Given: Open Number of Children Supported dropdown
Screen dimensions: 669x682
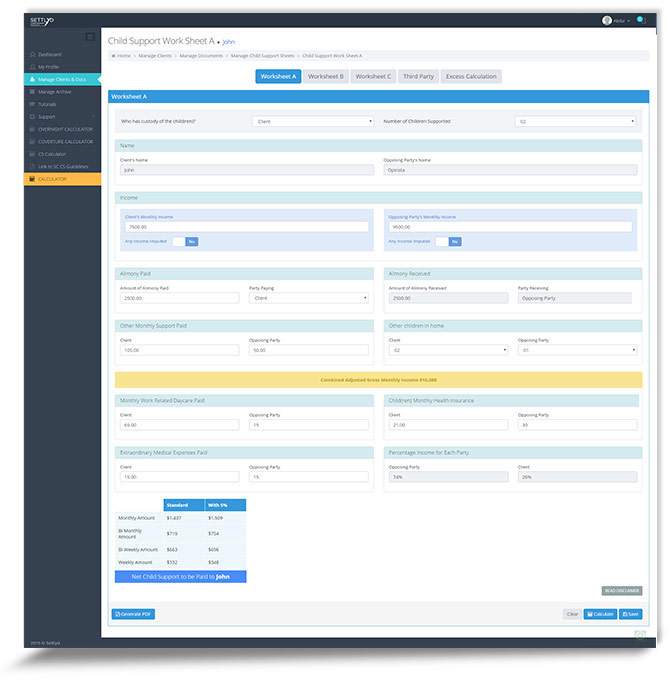Looking at the screenshot, I should point(575,121).
